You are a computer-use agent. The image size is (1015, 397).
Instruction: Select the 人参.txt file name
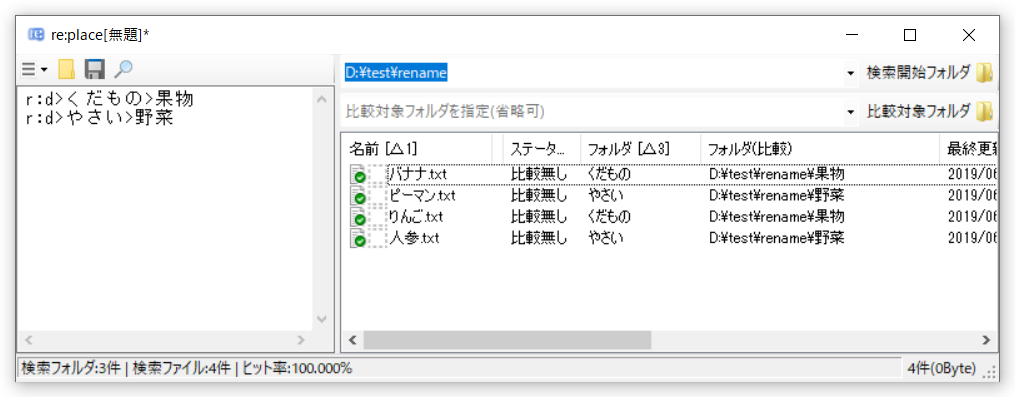(414, 238)
